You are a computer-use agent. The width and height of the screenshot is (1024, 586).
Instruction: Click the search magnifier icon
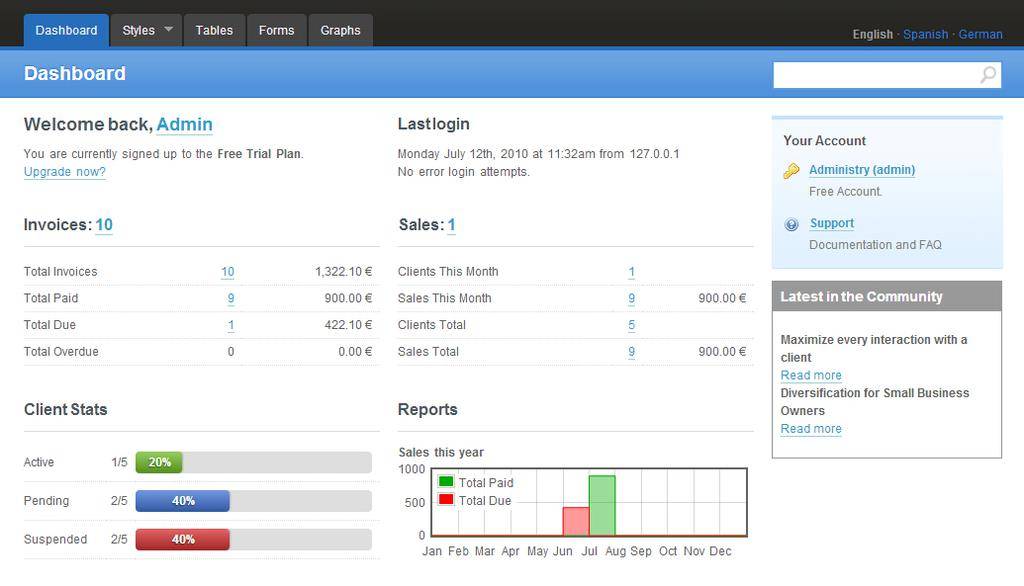988,74
